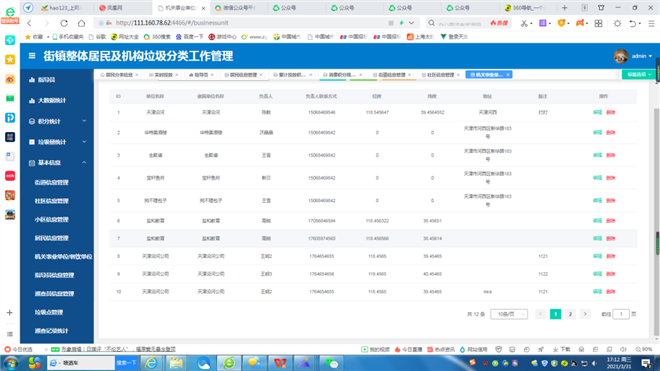660x371 pixels.
Task: Edit row 1 via its 编辑 link
Action: click(597, 112)
